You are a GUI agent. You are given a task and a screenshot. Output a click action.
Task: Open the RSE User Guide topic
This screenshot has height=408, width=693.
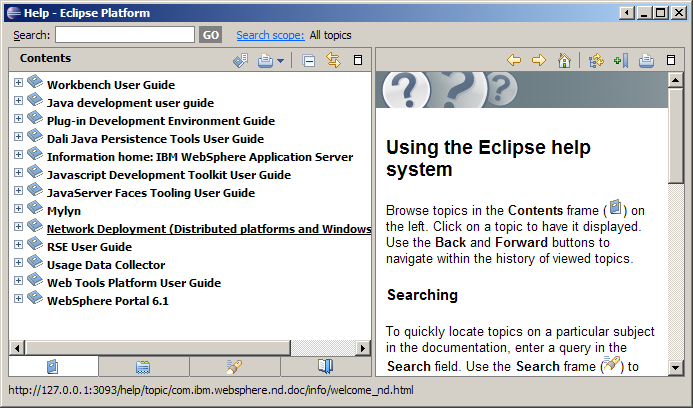click(x=90, y=247)
